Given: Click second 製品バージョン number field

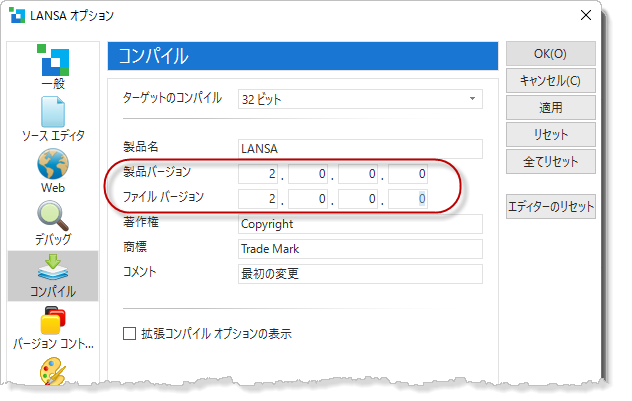Looking at the screenshot, I should (308, 174).
